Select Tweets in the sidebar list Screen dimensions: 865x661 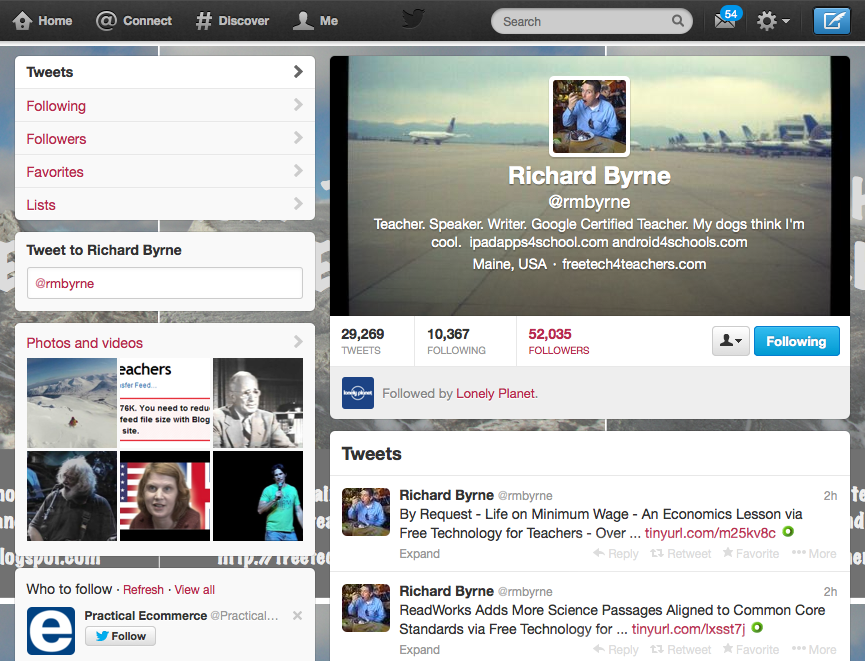pyautogui.click(x=165, y=72)
